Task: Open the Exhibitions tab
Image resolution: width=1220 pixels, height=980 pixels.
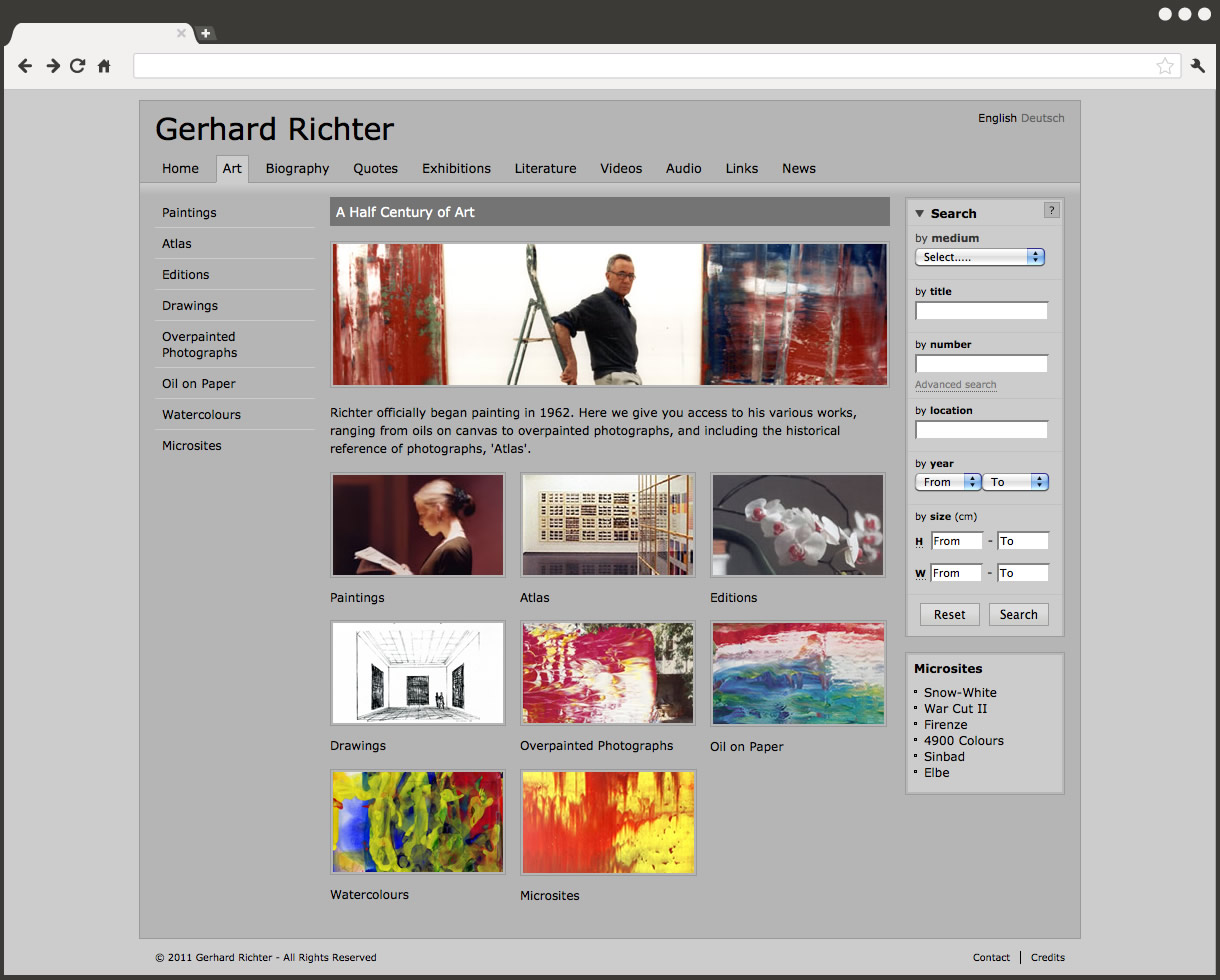Action: coord(456,168)
